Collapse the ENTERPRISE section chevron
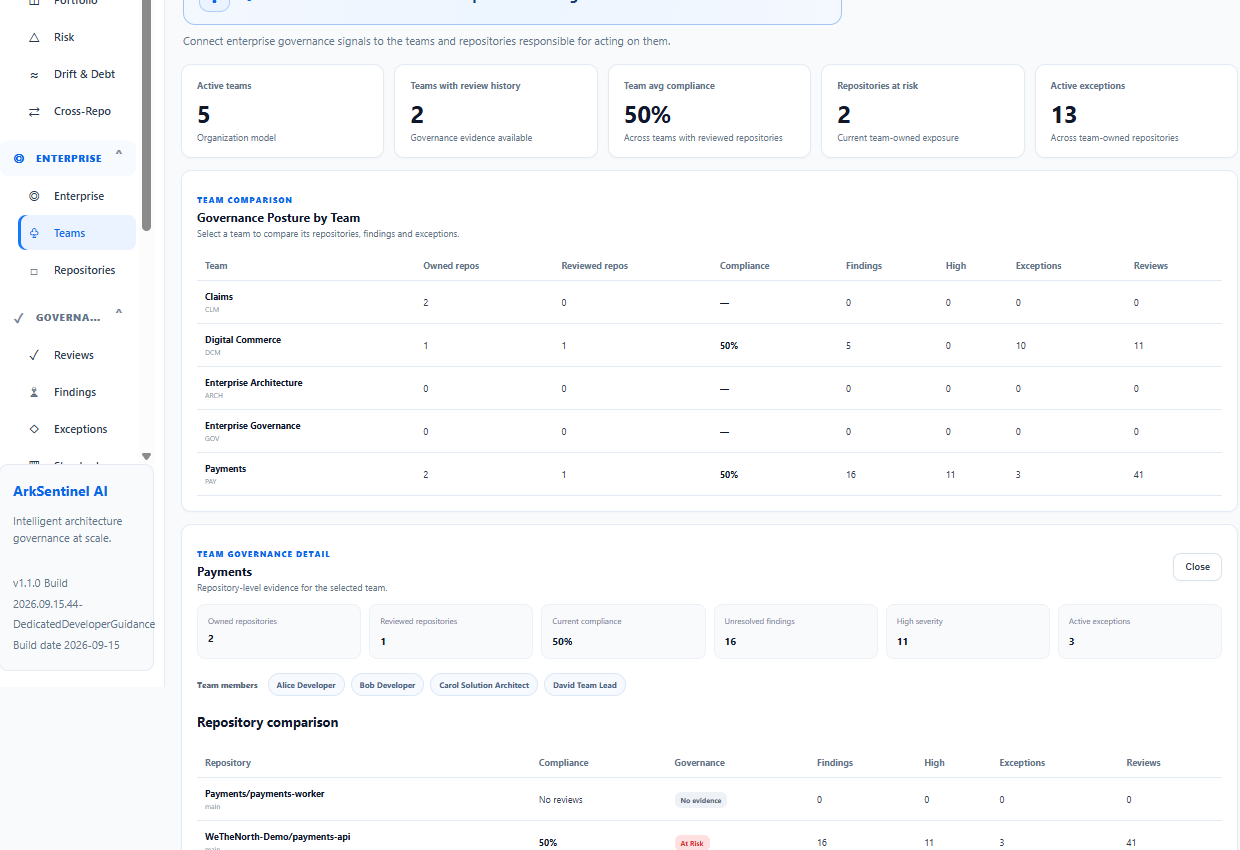The height and width of the screenshot is (850, 1240). [x=119, y=154]
